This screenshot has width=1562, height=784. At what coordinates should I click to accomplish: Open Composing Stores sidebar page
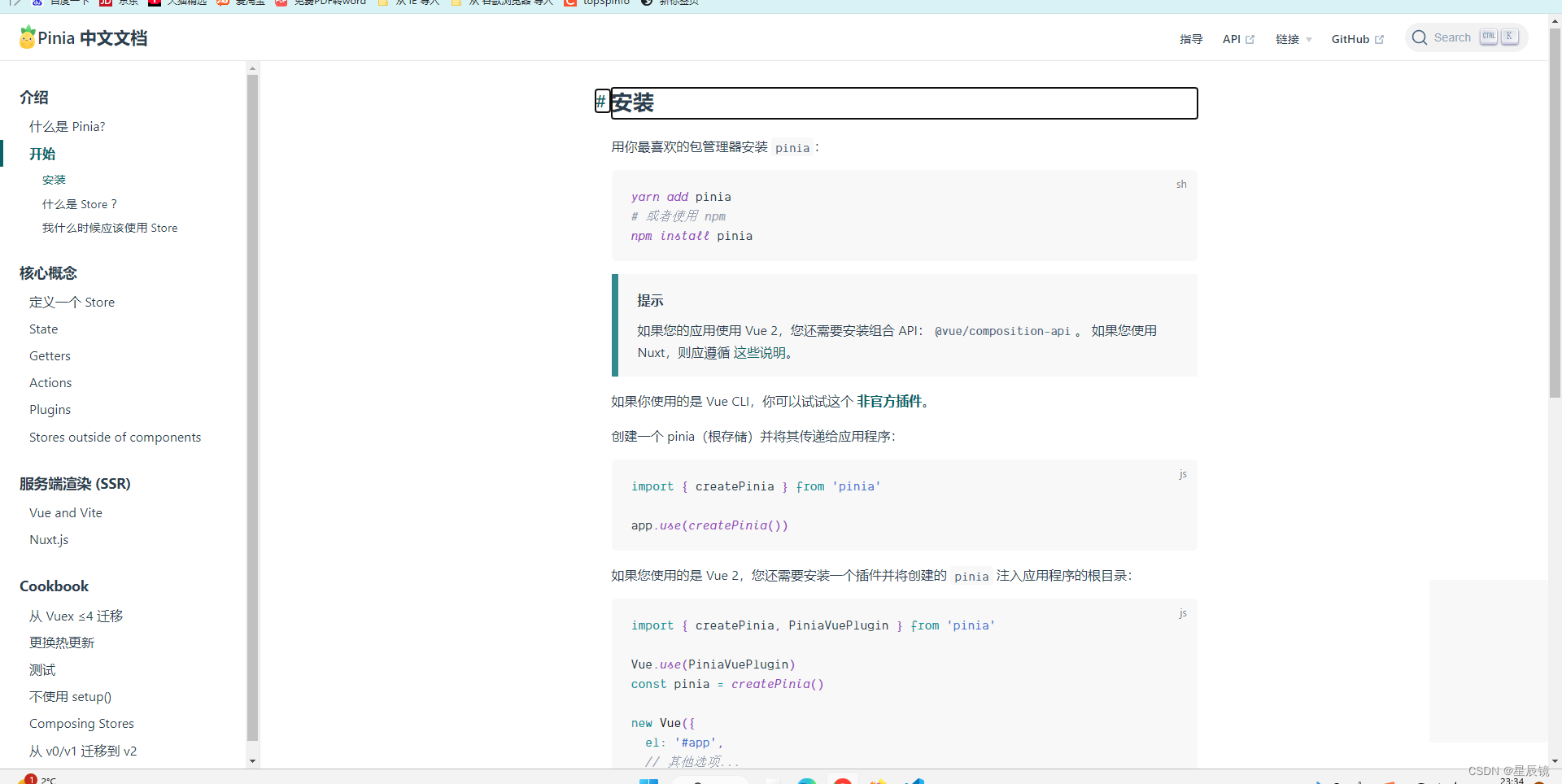[x=82, y=724]
